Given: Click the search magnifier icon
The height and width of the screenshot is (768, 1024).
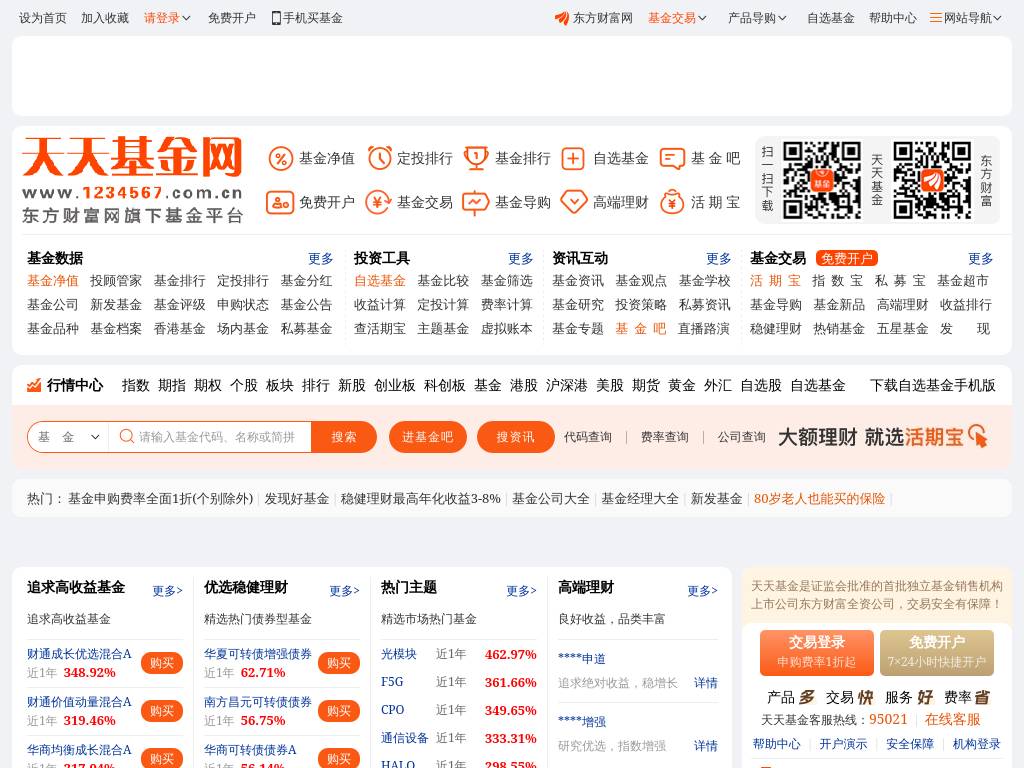Looking at the screenshot, I should [x=127, y=436].
